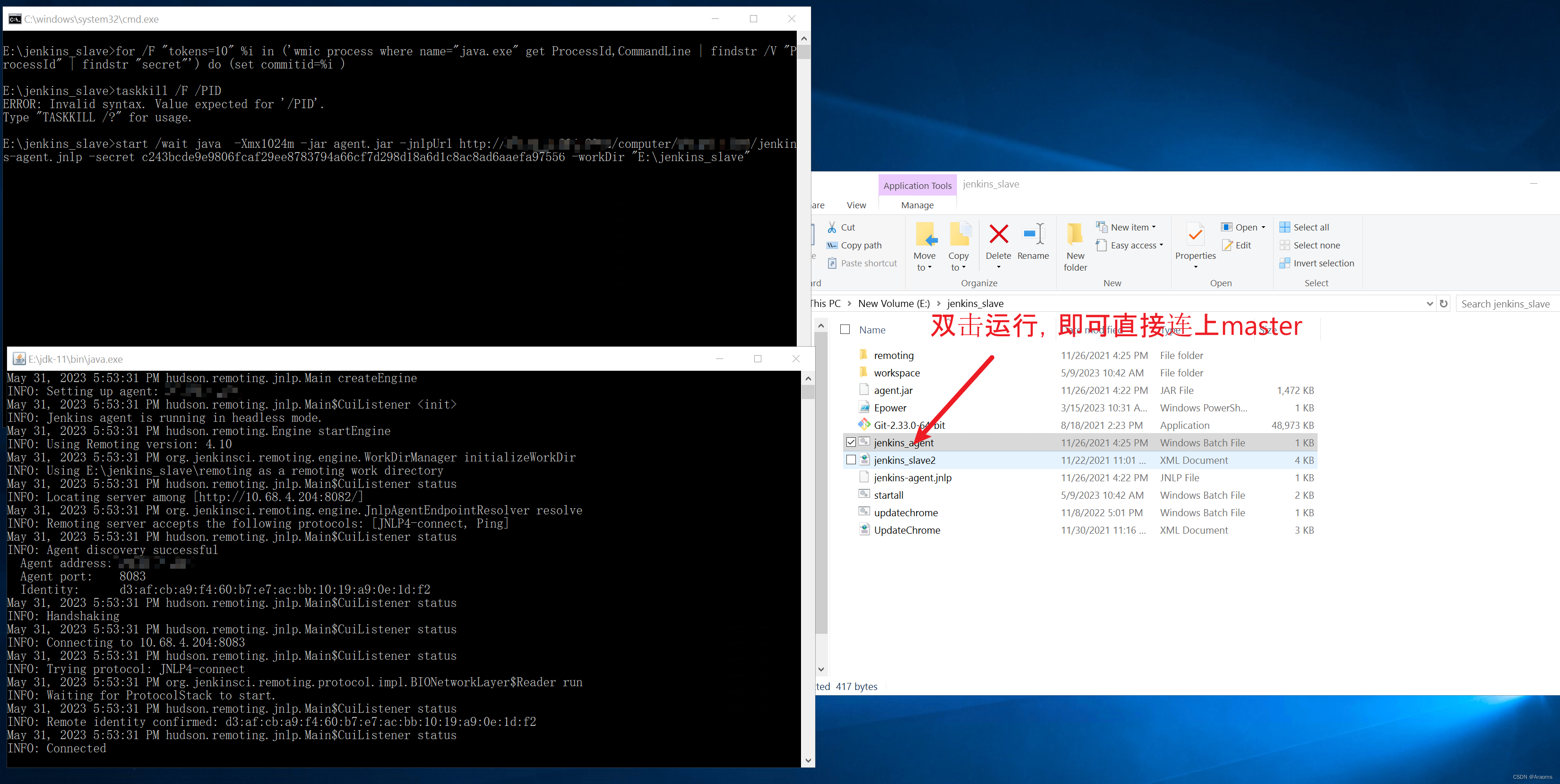Click the red Delete icon in ribbon
The image size is (1560, 784).
point(998,235)
